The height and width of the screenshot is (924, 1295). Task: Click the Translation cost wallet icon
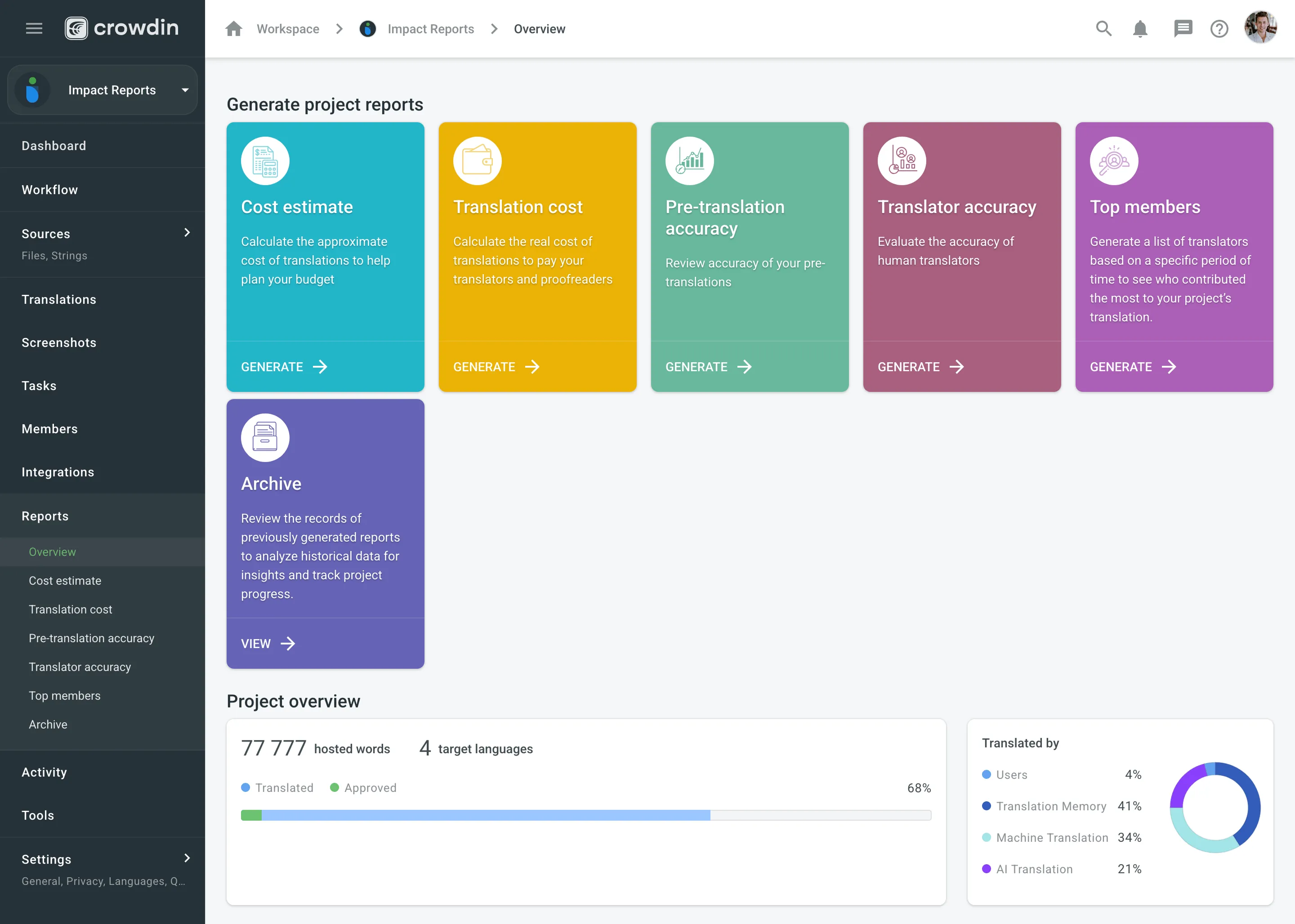click(x=477, y=160)
